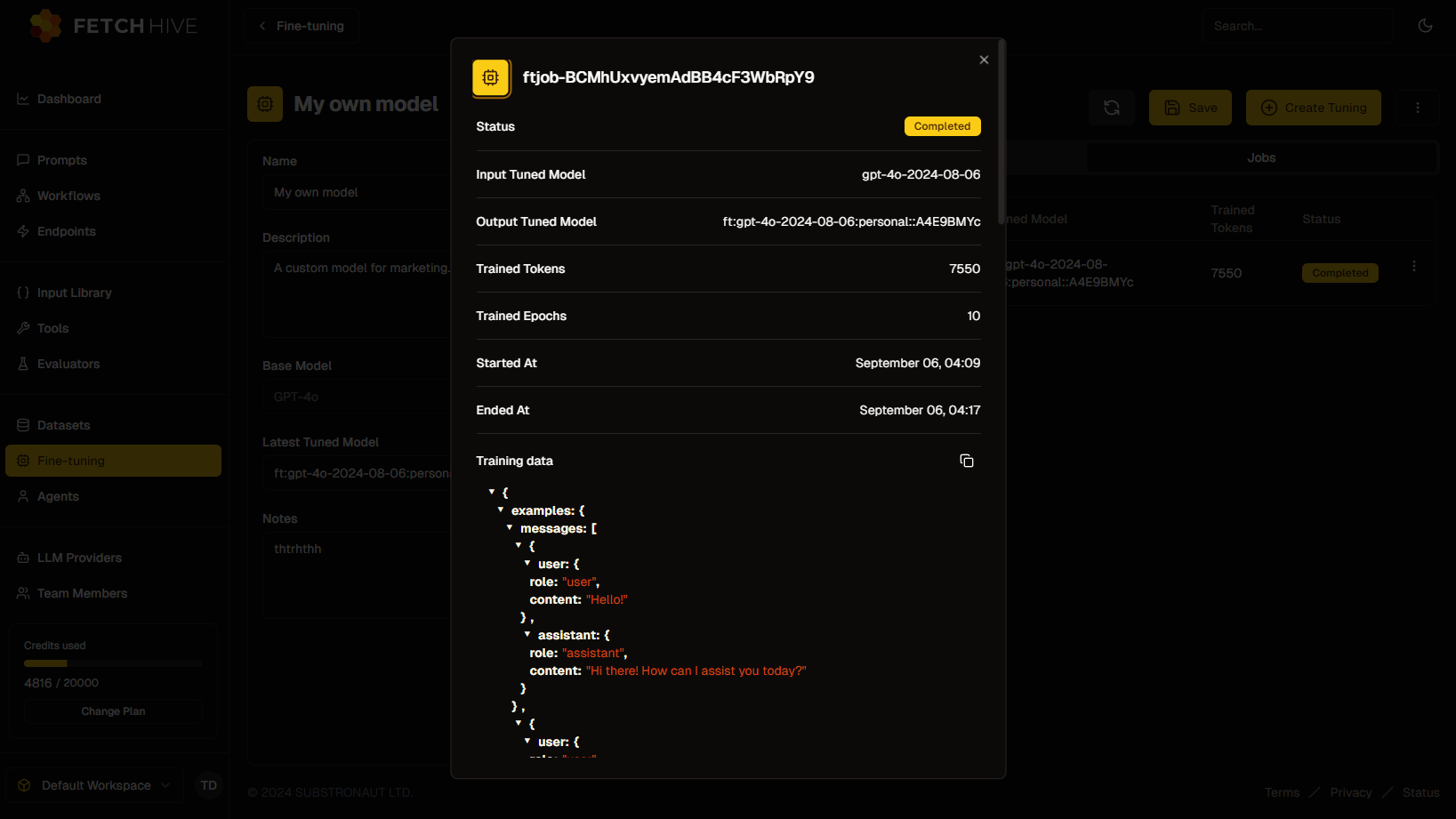The image size is (1456, 819).
Task: Click the Started At value September 06, 04:09
Action: point(917,363)
